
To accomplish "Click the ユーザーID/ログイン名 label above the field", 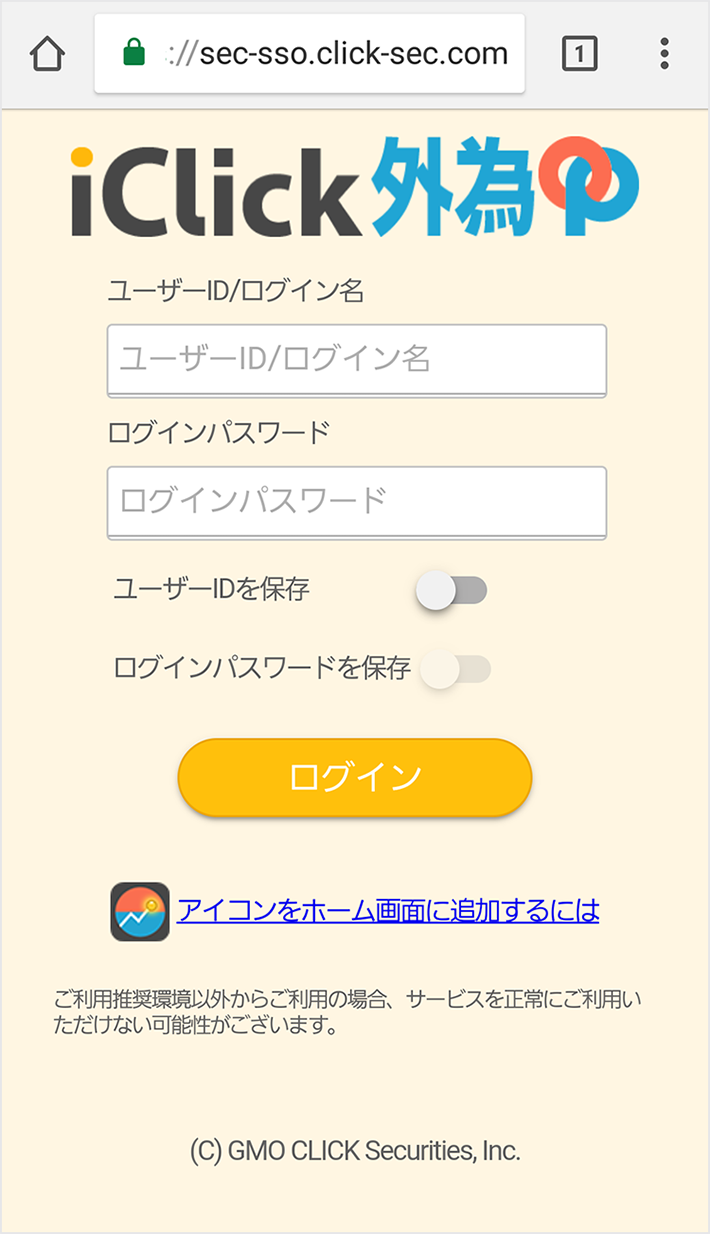I will click(236, 291).
